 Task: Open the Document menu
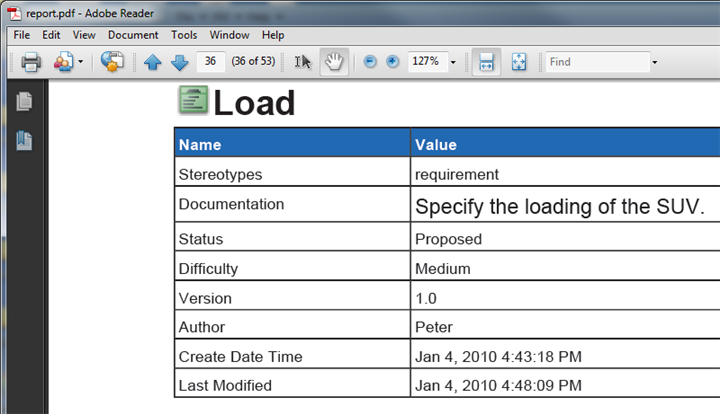[133, 35]
